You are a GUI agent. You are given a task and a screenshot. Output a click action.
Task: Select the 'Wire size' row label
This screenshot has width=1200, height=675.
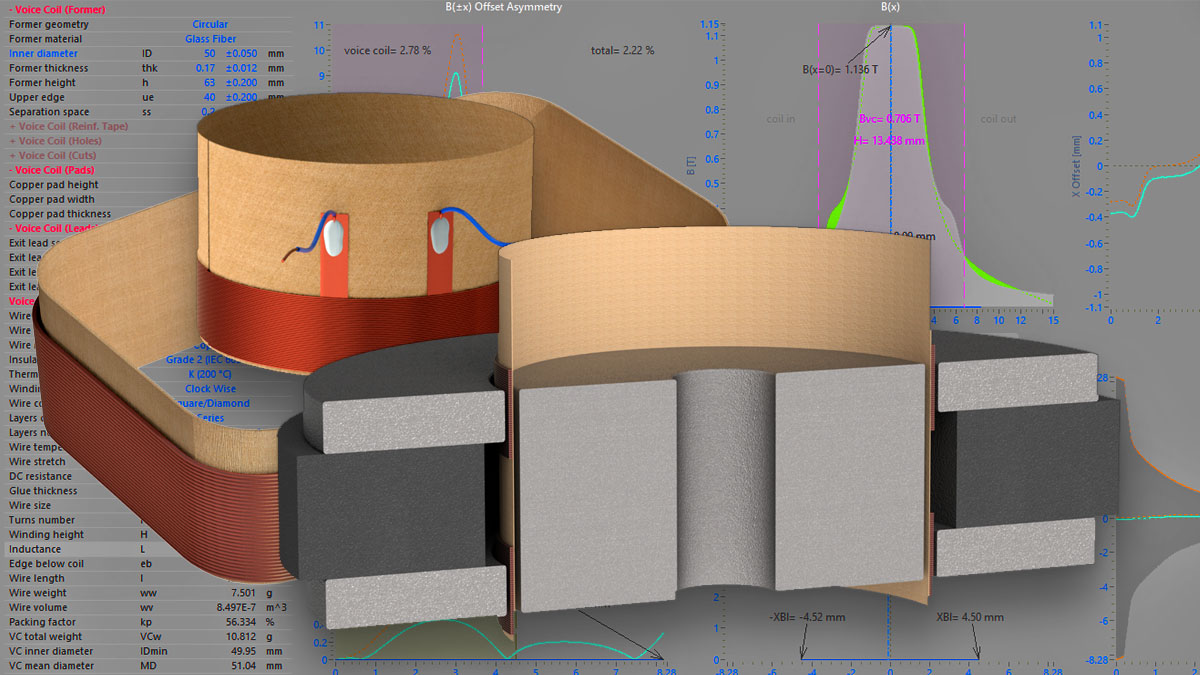click(31, 506)
